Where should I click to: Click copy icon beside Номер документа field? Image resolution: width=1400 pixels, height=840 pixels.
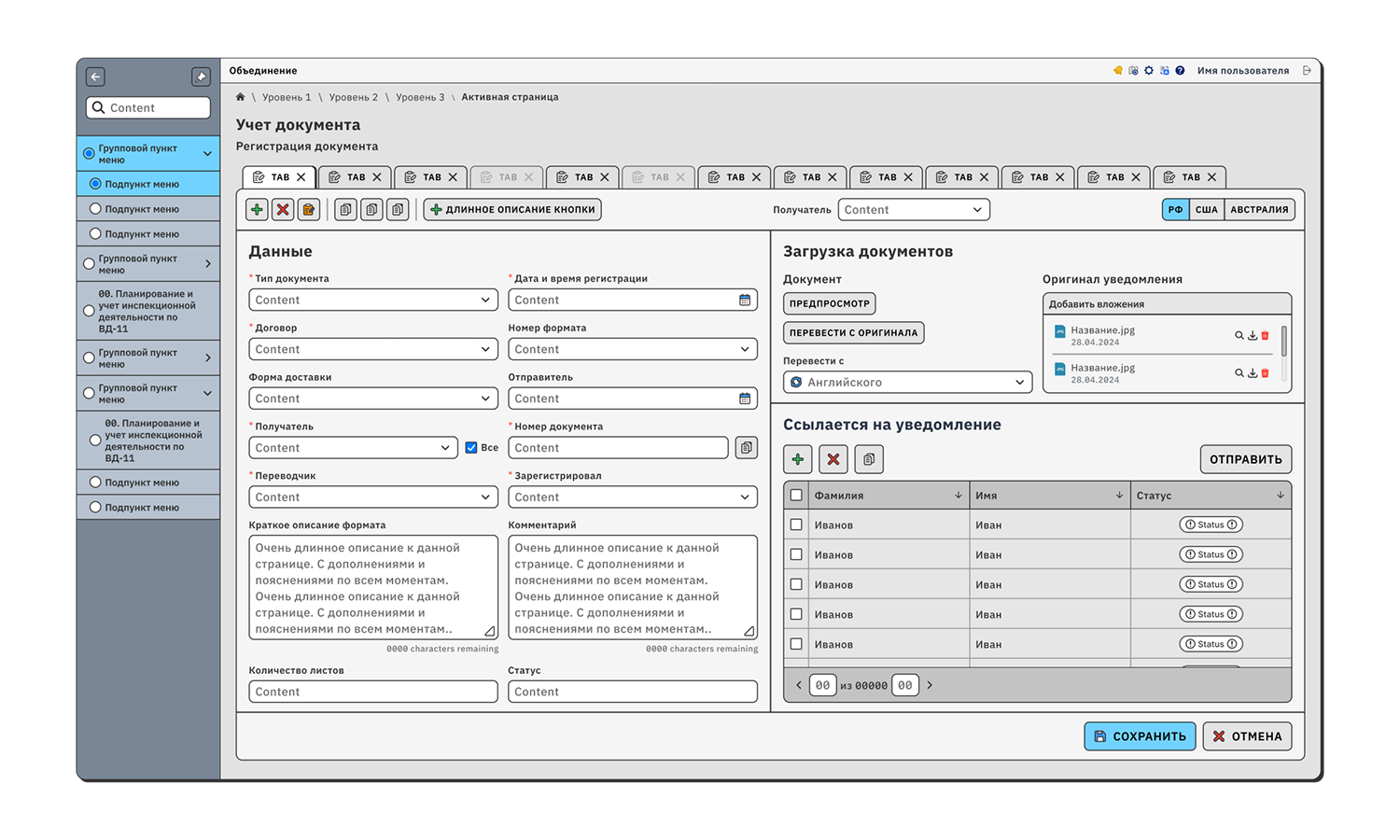tap(746, 448)
